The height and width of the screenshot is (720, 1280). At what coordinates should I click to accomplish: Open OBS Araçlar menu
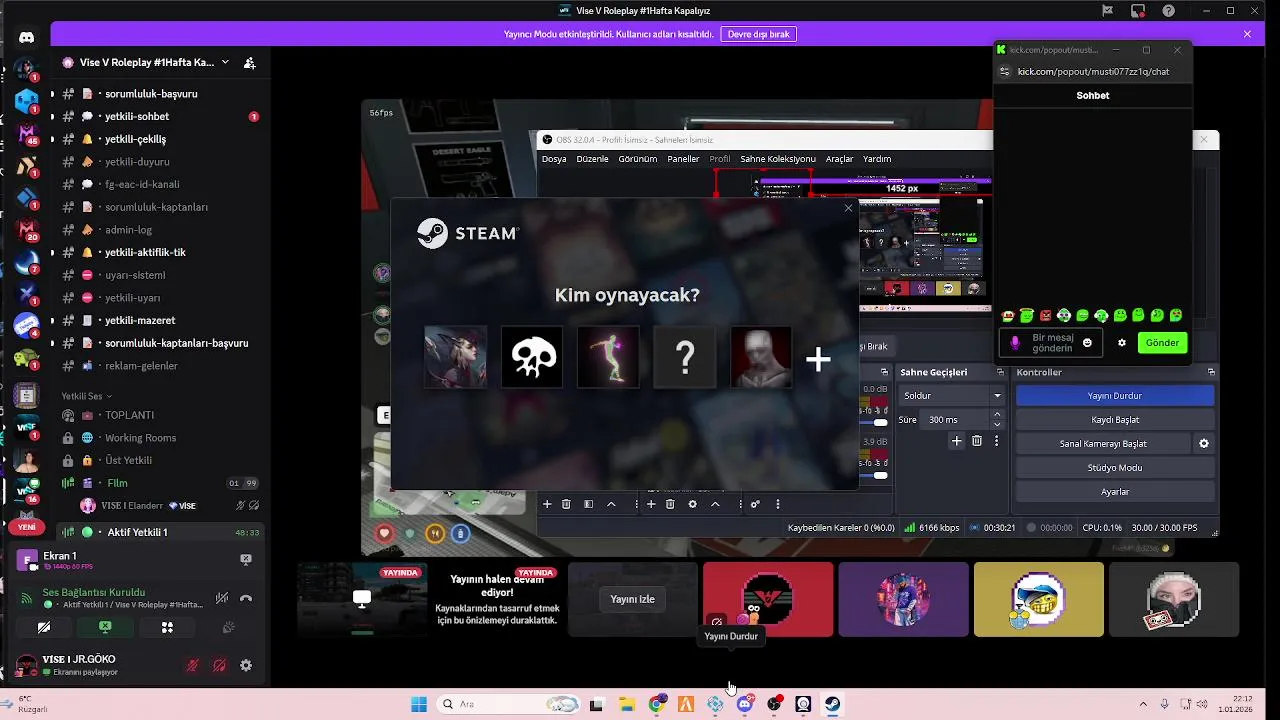pyautogui.click(x=839, y=159)
